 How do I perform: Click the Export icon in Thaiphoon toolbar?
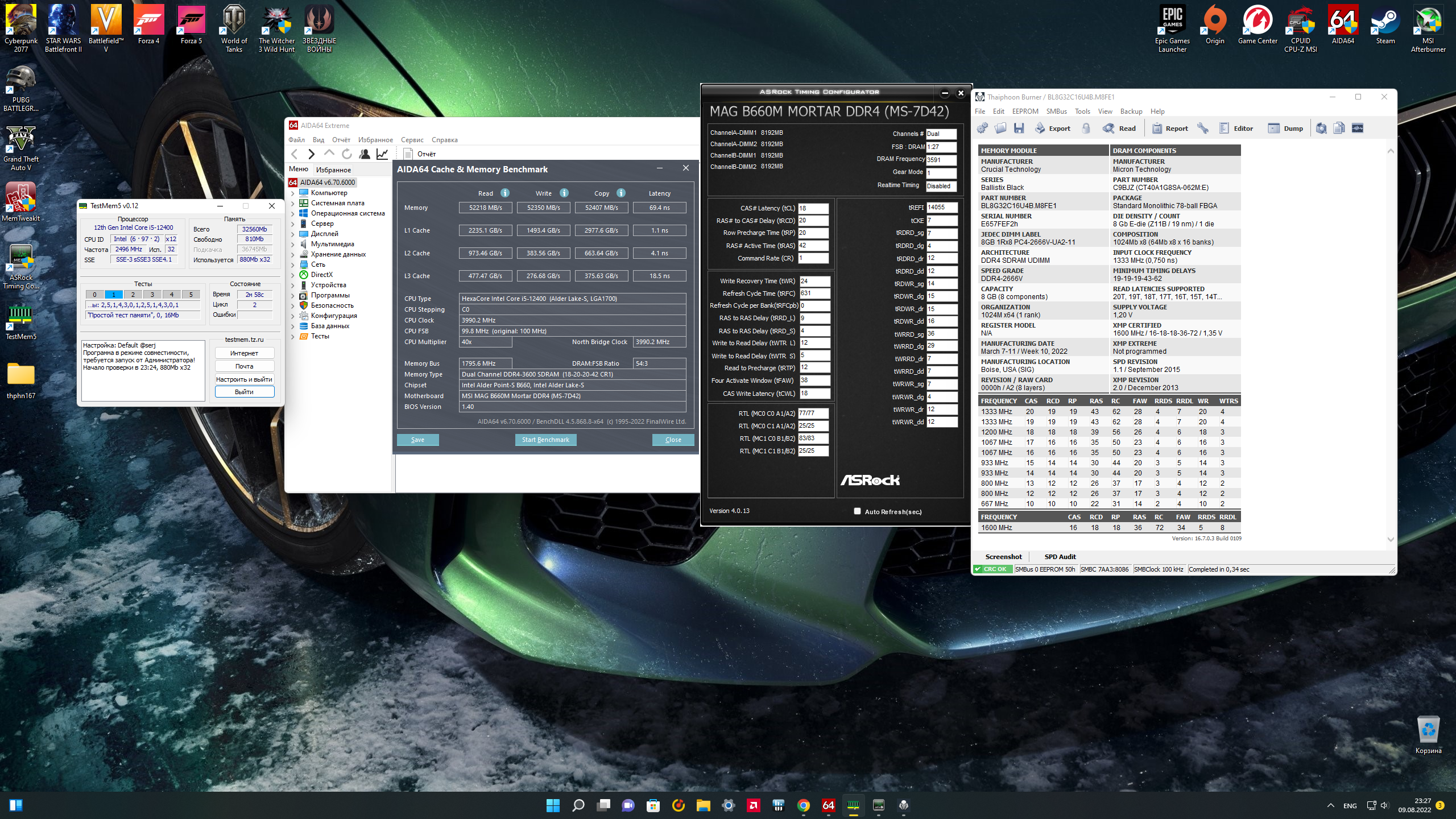point(1052,129)
